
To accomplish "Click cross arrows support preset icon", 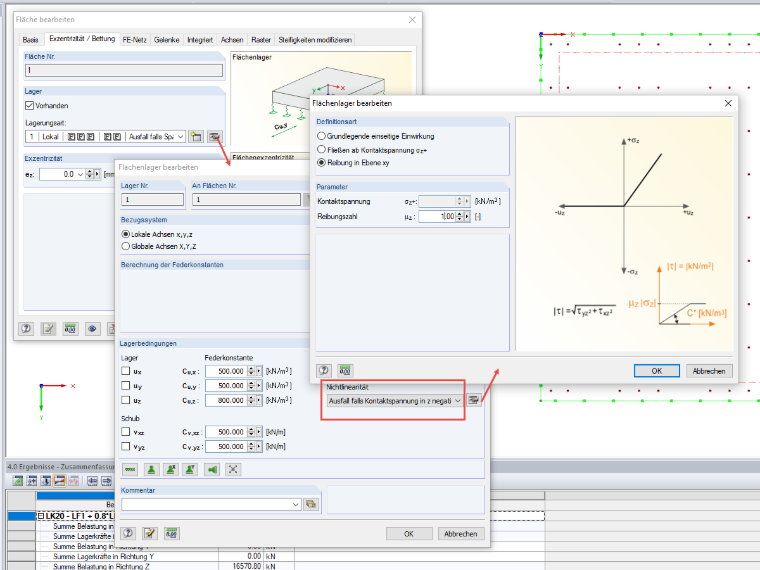I will point(233,469).
